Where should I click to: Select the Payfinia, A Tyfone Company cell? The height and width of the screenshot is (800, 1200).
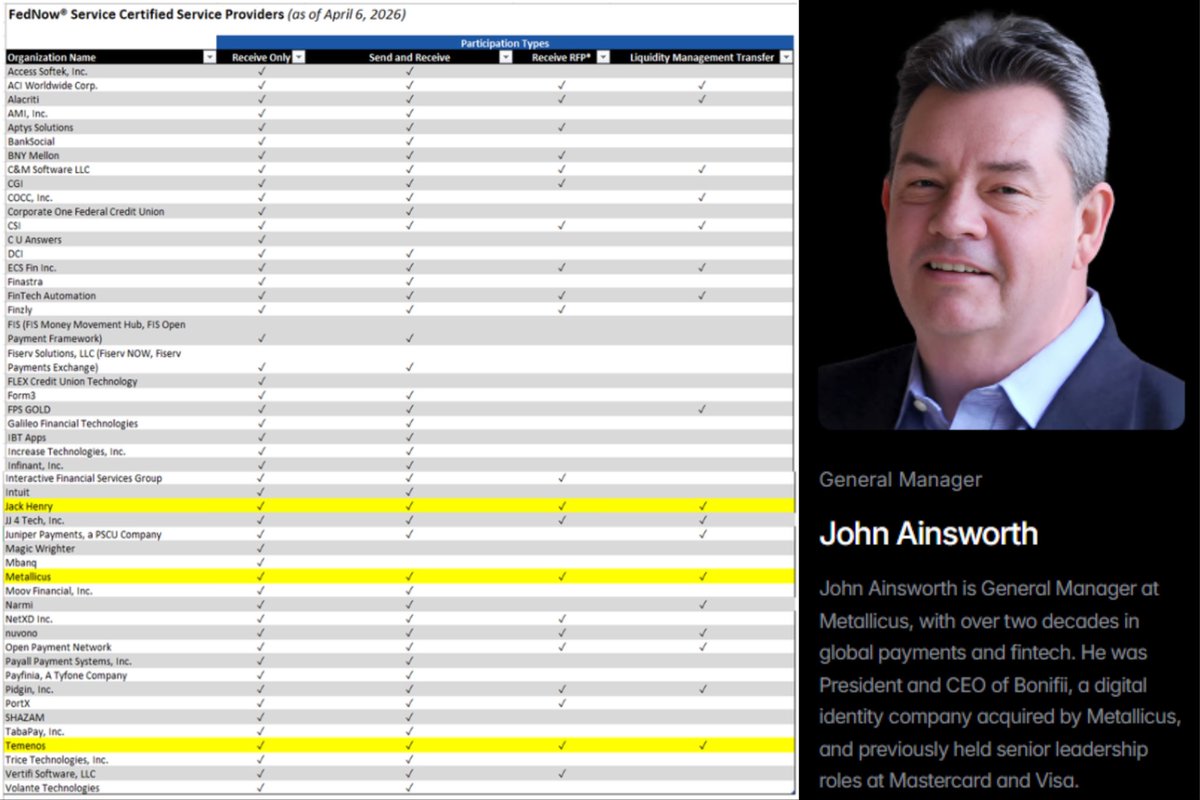point(111,675)
